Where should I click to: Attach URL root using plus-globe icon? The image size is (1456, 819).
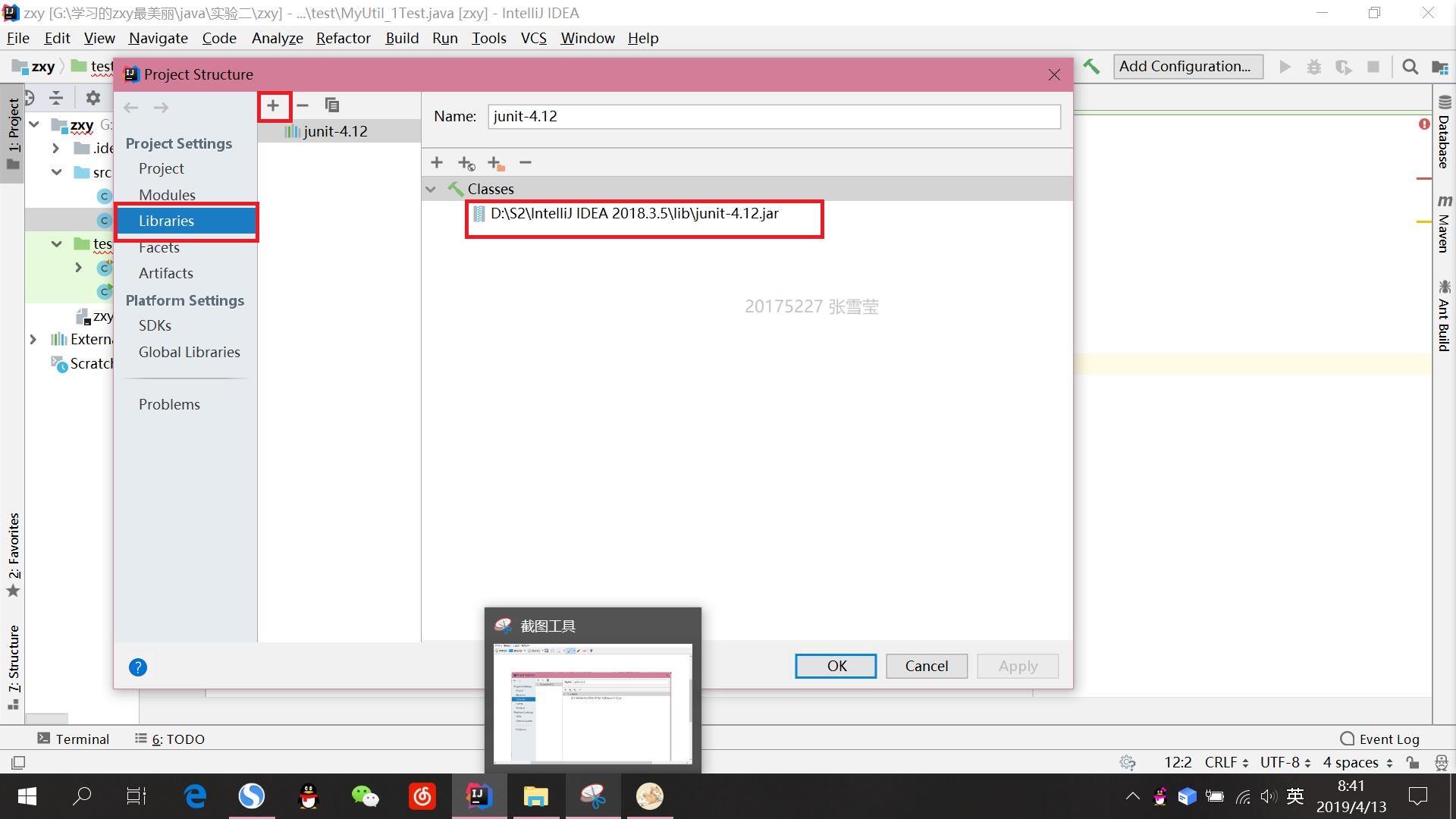466,163
